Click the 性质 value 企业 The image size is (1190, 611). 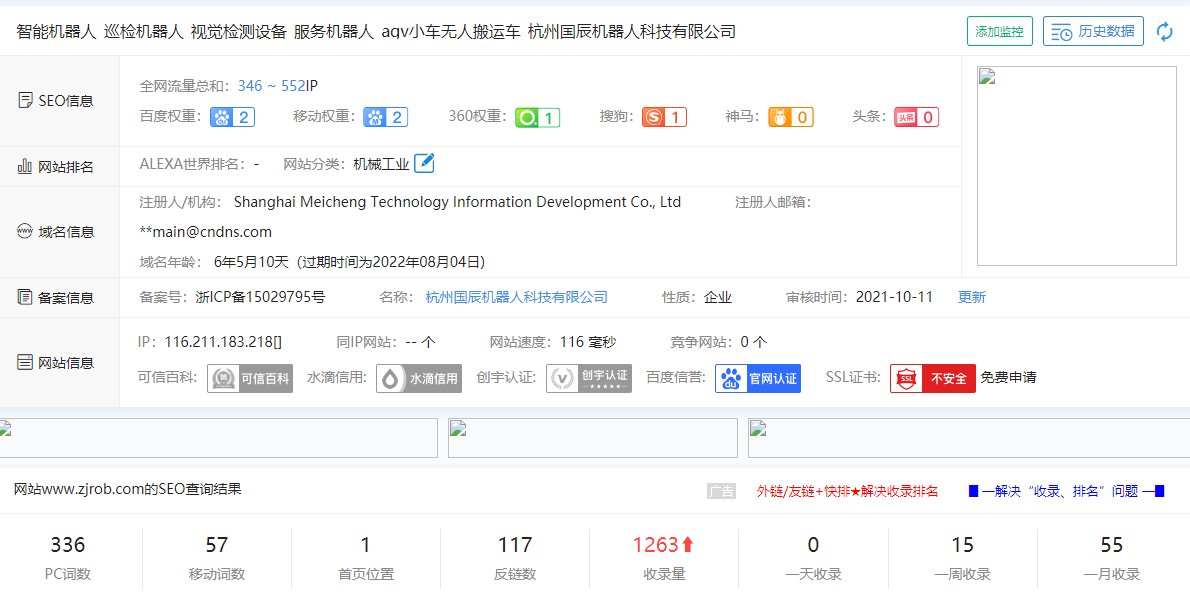[x=718, y=297]
